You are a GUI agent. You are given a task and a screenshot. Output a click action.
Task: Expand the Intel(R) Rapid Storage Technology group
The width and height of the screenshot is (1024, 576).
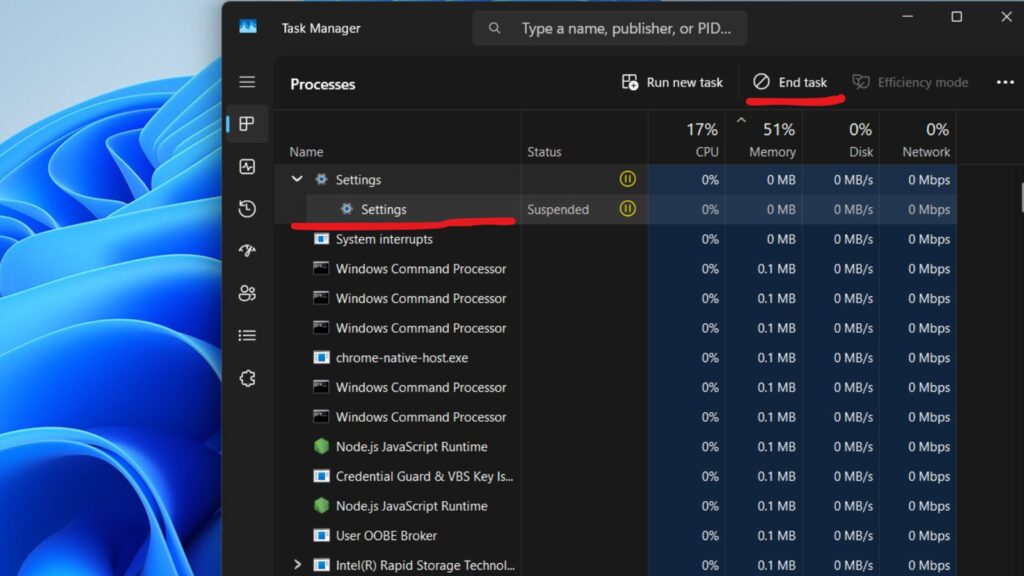pyautogui.click(x=297, y=564)
